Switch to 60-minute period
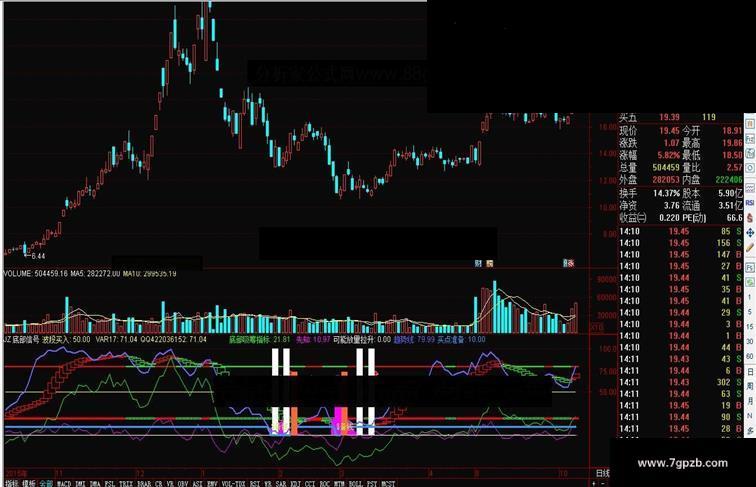The image size is (756, 487). point(750,356)
